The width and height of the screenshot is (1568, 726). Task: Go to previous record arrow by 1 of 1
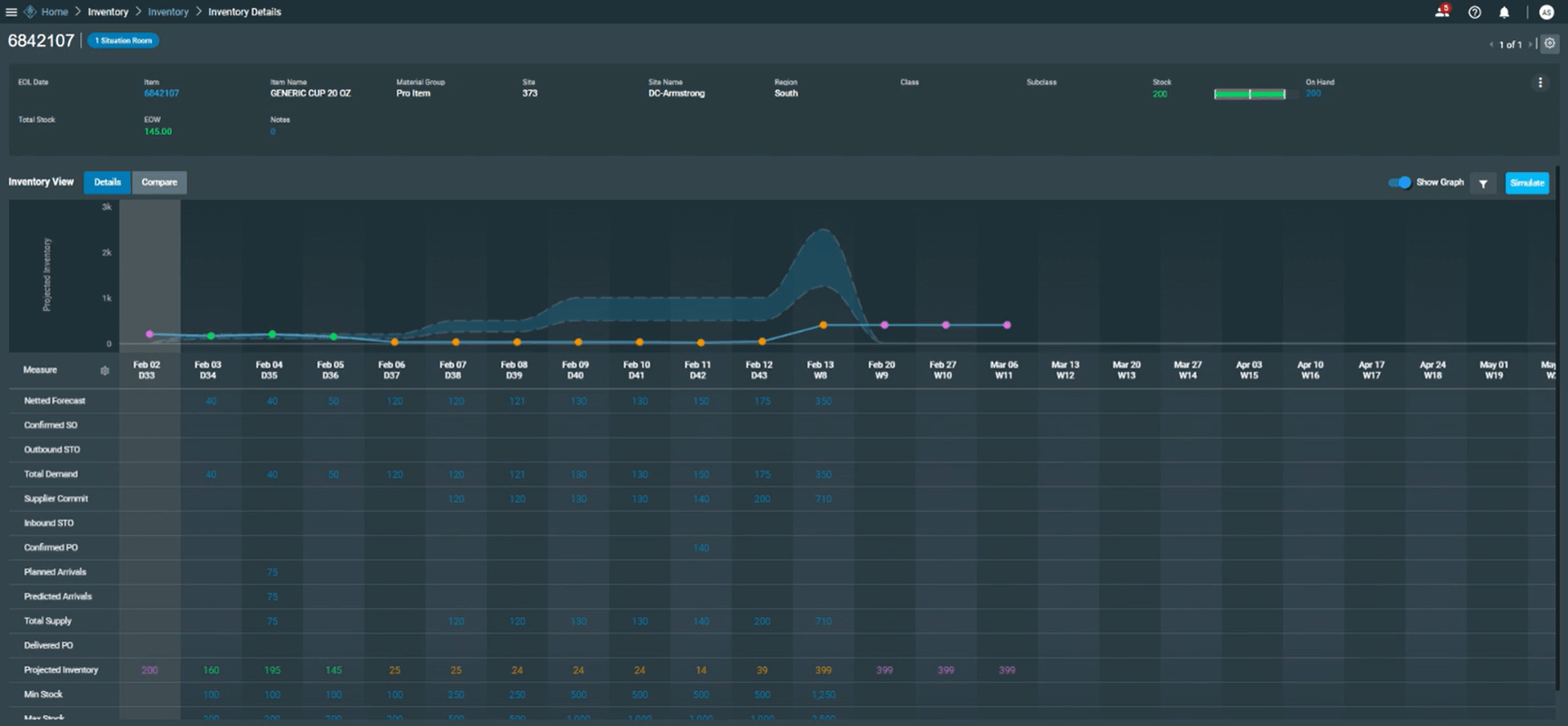(1491, 44)
